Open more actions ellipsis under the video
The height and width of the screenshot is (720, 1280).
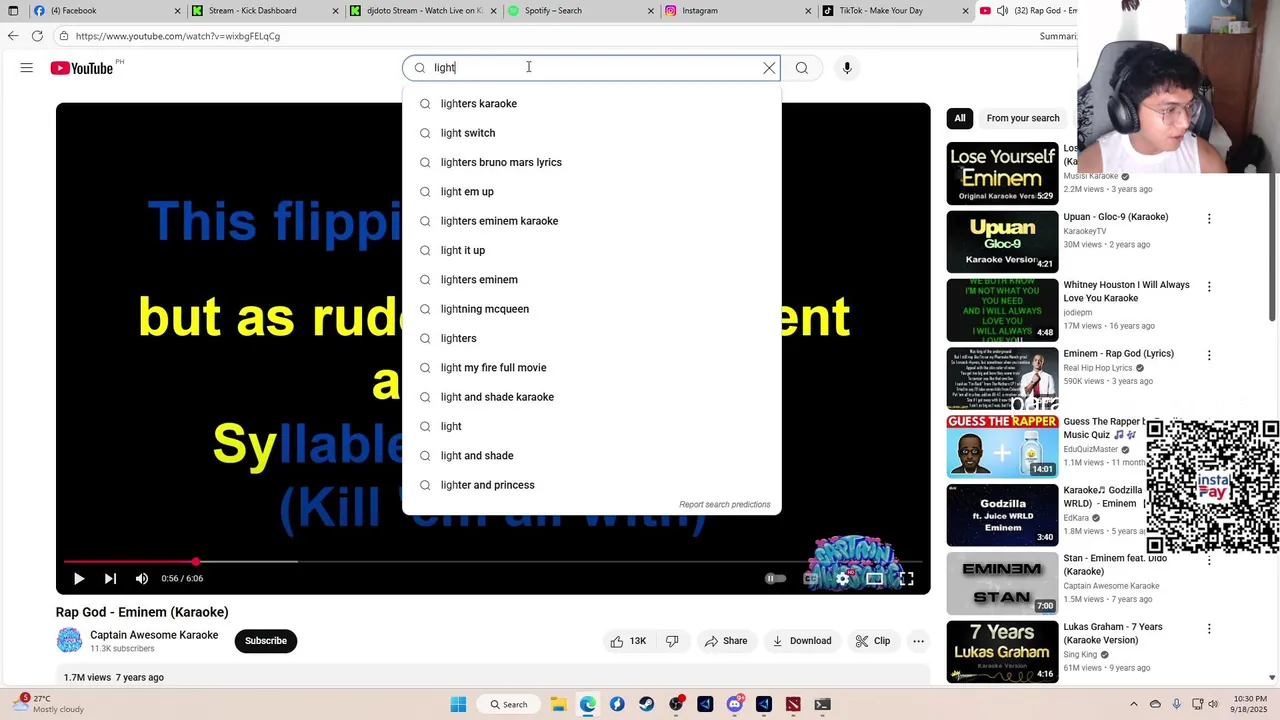(918, 641)
